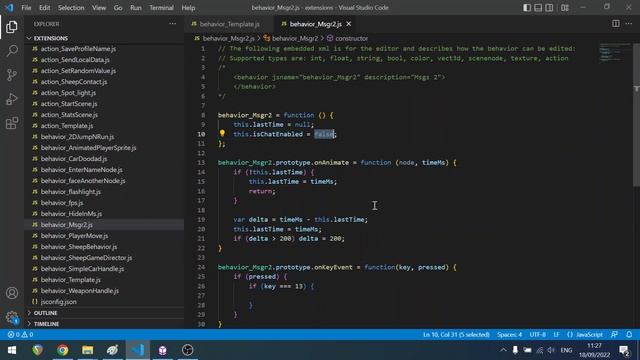Open the Extensions view icon
This screenshot has width=640, height=360.
click(x=12, y=123)
